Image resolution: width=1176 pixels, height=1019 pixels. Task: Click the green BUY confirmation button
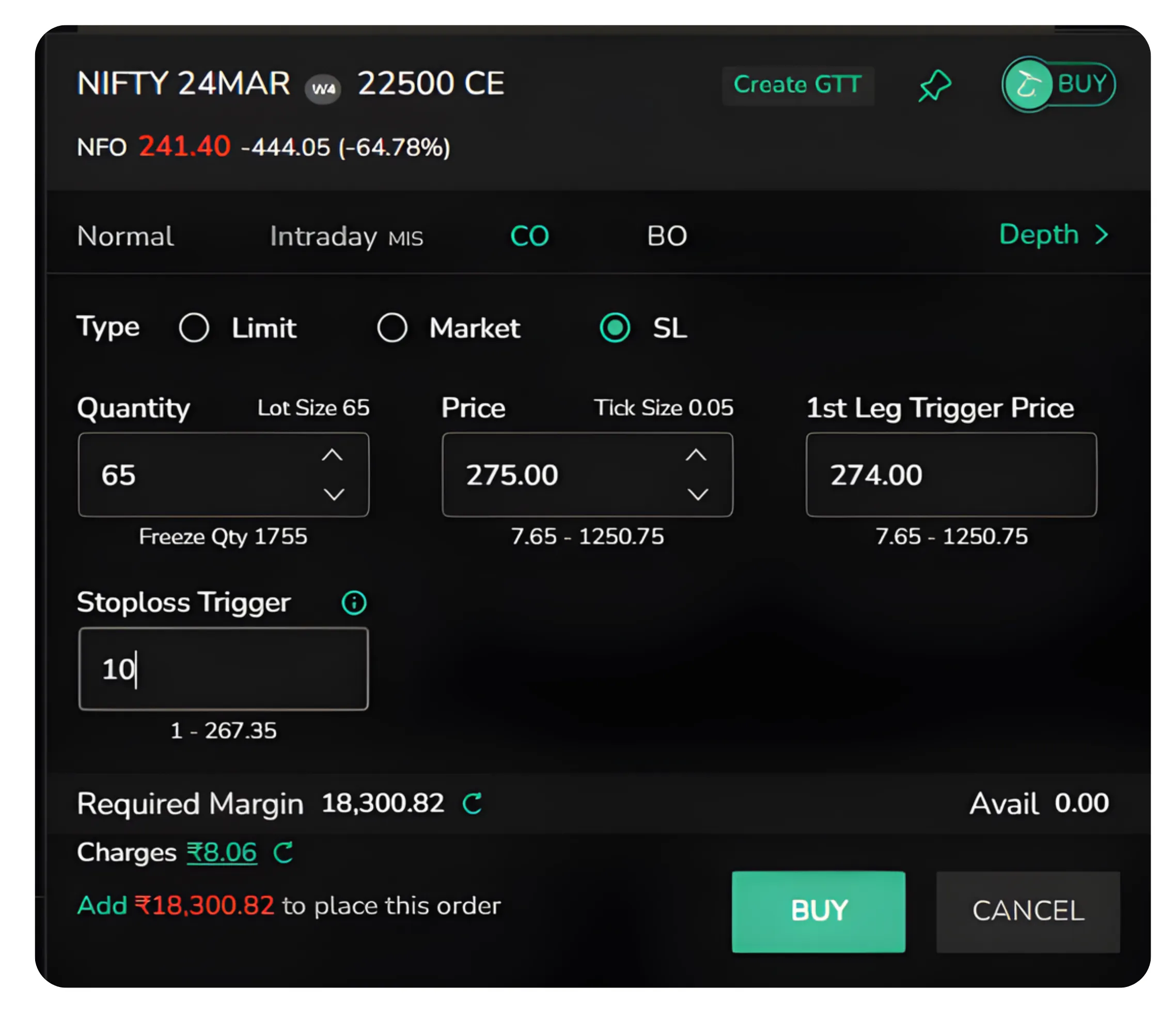click(x=818, y=911)
